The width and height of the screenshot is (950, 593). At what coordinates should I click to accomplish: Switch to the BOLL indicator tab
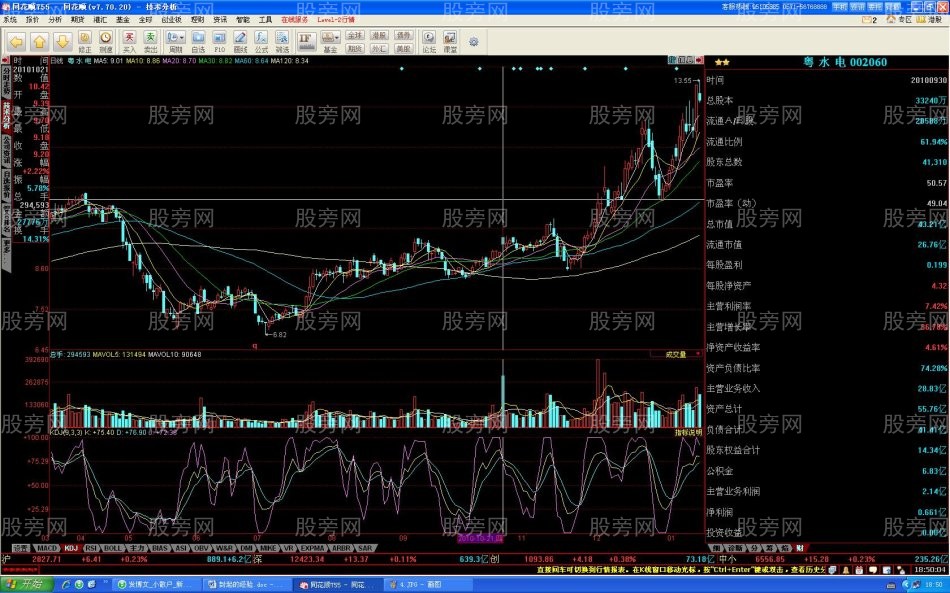tap(113, 548)
